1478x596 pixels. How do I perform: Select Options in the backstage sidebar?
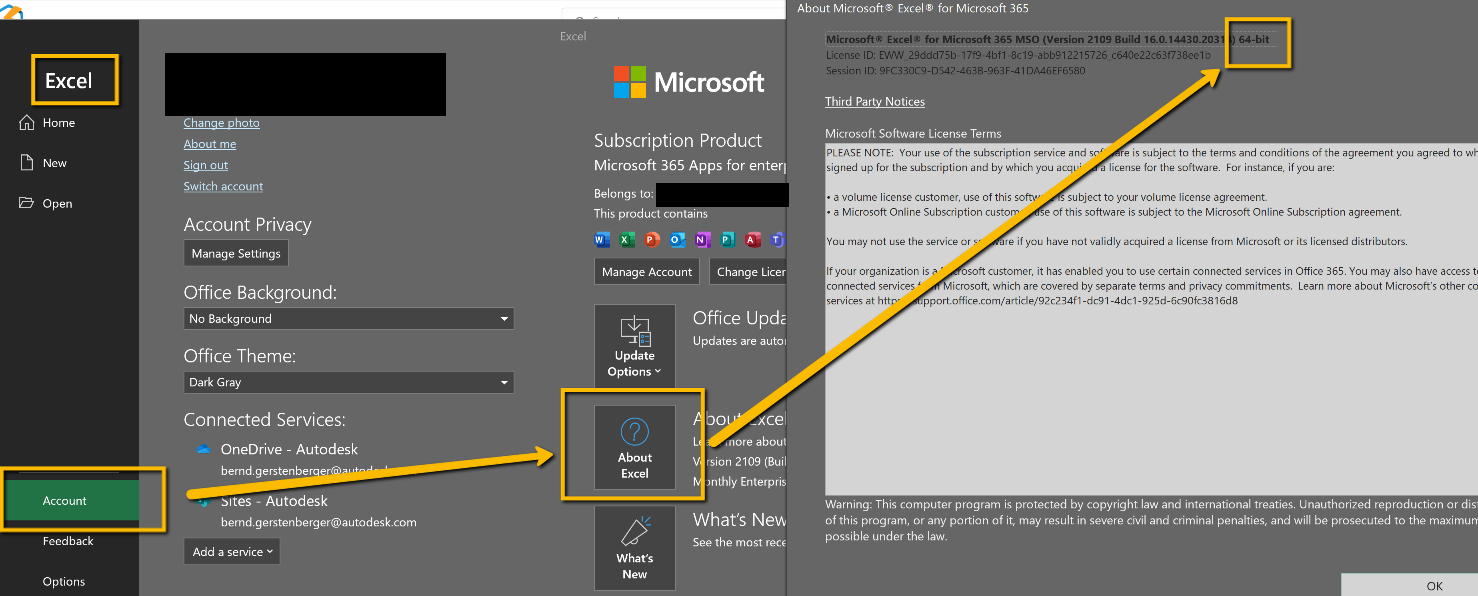(x=64, y=581)
